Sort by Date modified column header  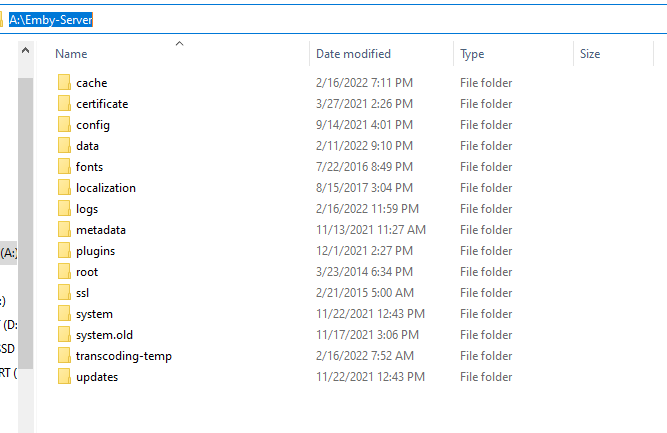tap(353, 54)
